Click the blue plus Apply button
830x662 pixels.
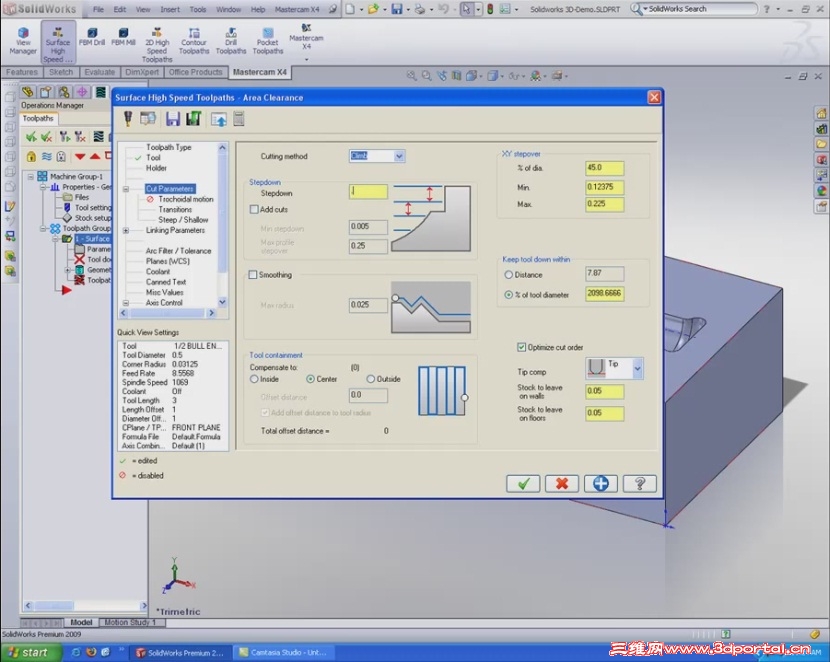601,484
